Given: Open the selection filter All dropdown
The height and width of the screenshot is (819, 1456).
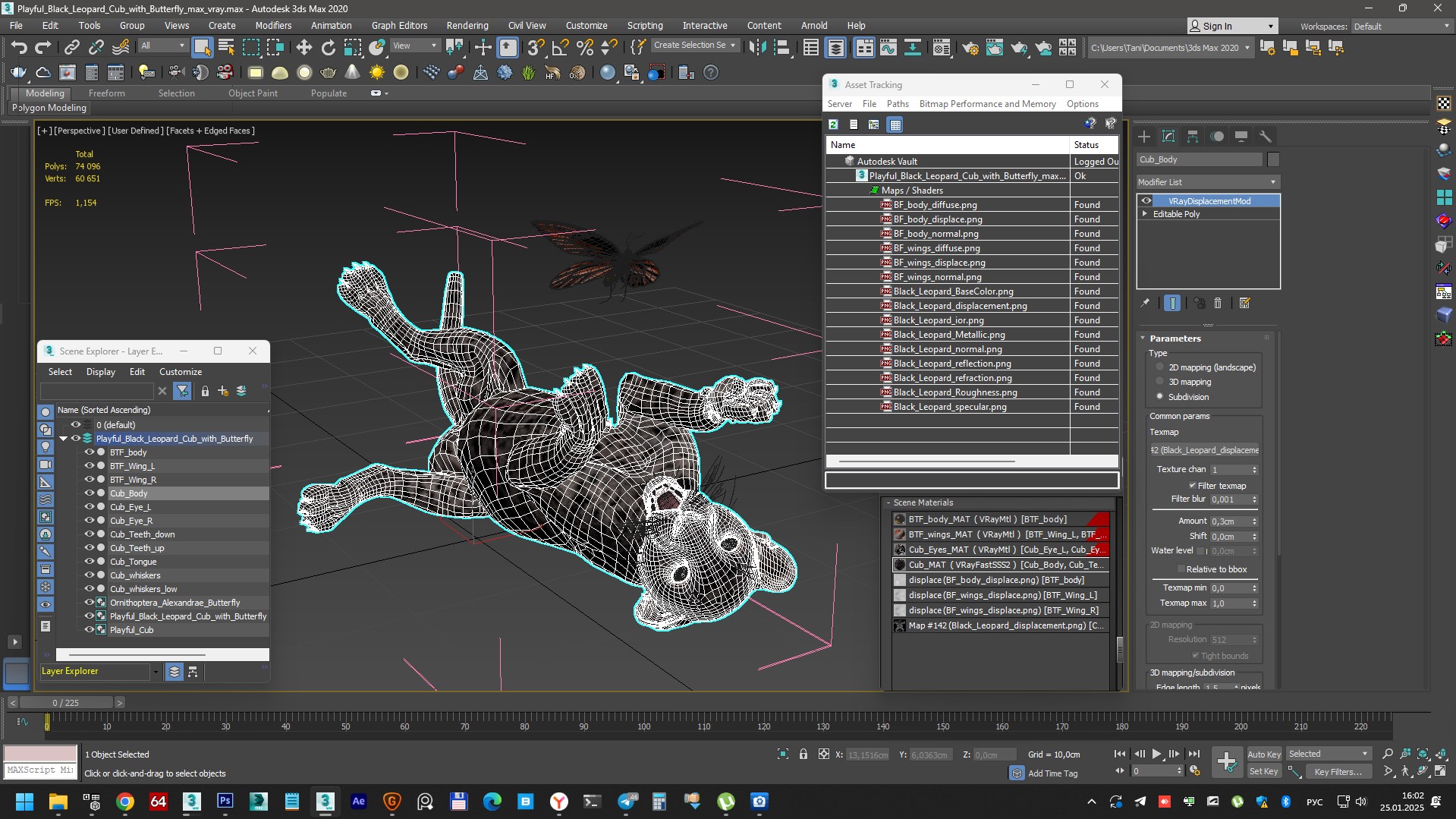Looking at the screenshot, I should [163, 46].
